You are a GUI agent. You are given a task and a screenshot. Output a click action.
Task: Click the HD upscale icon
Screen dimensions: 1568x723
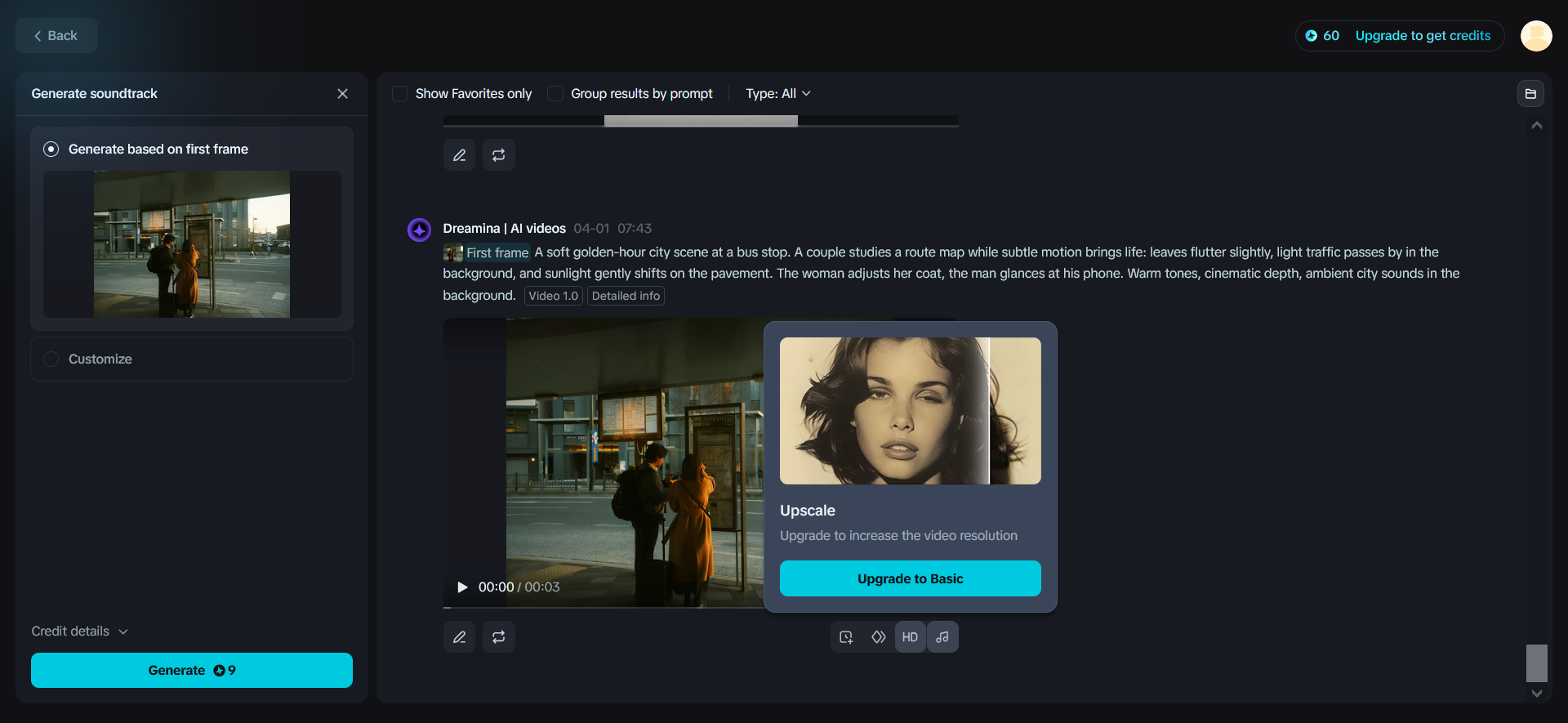pos(911,637)
